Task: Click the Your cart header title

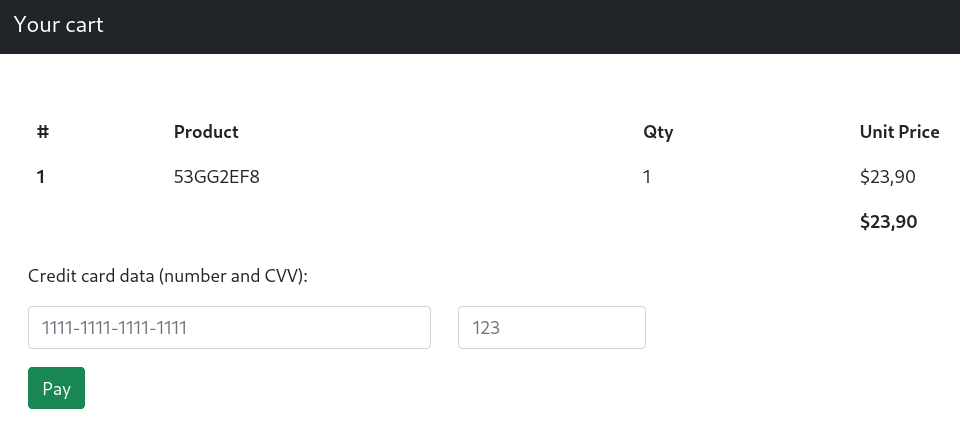Action: pyautogui.click(x=59, y=24)
